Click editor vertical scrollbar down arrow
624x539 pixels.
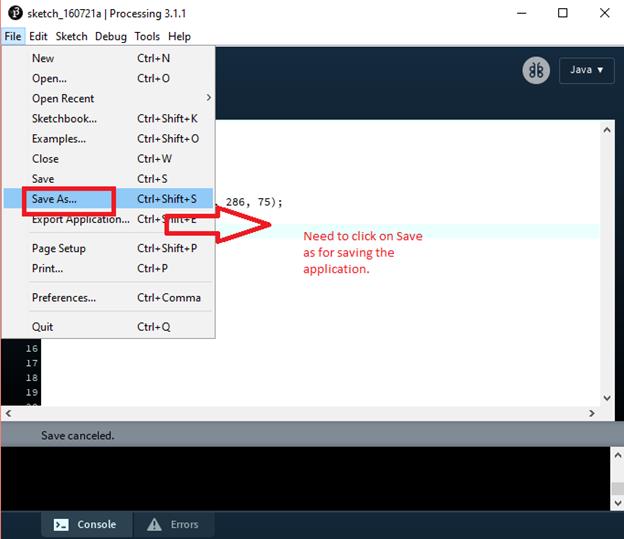(x=607, y=398)
